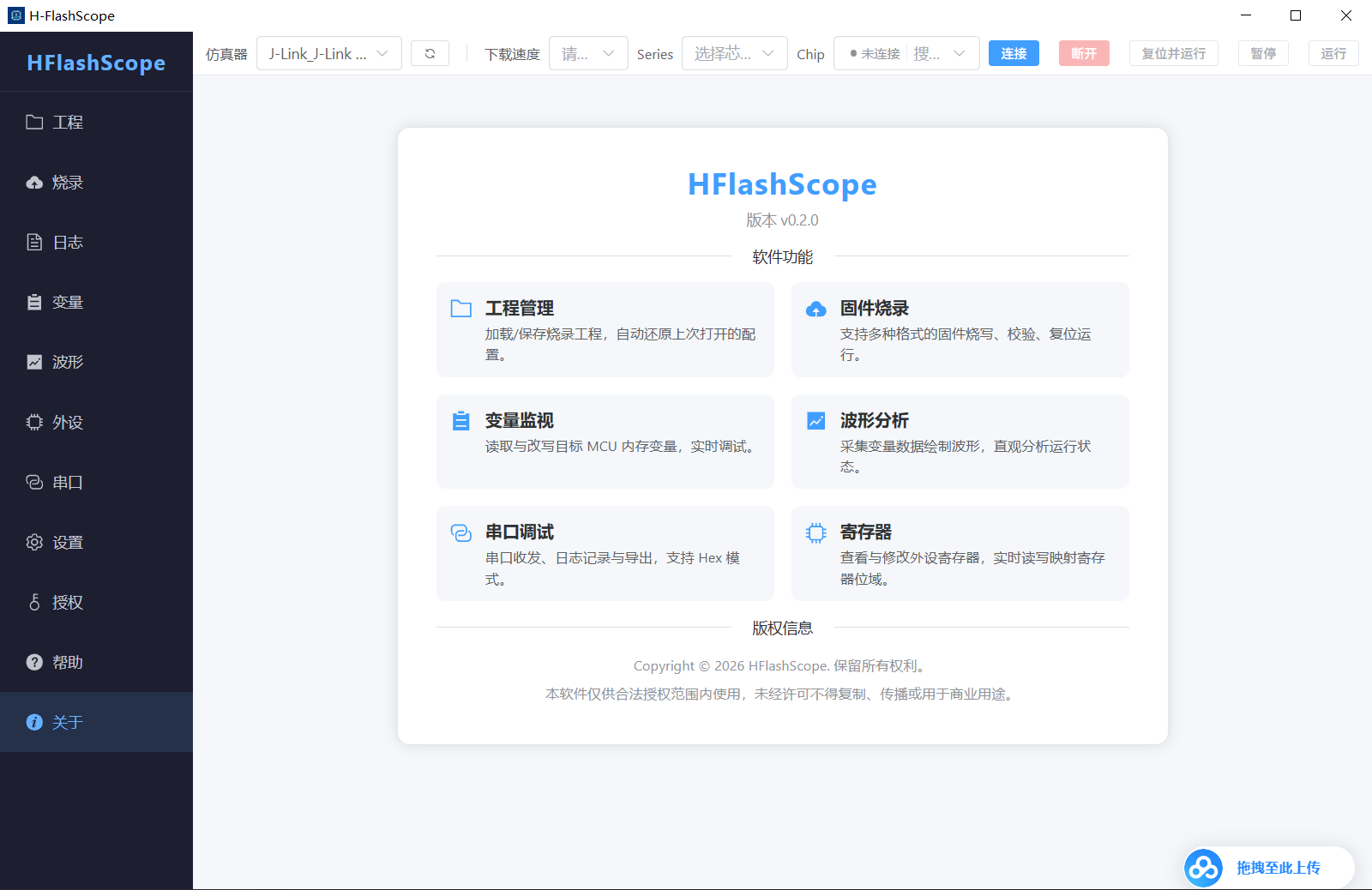Click the 关于 info icon in sidebar
The height and width of the screenshot is (890, 1372).
[x=34, y=722]
